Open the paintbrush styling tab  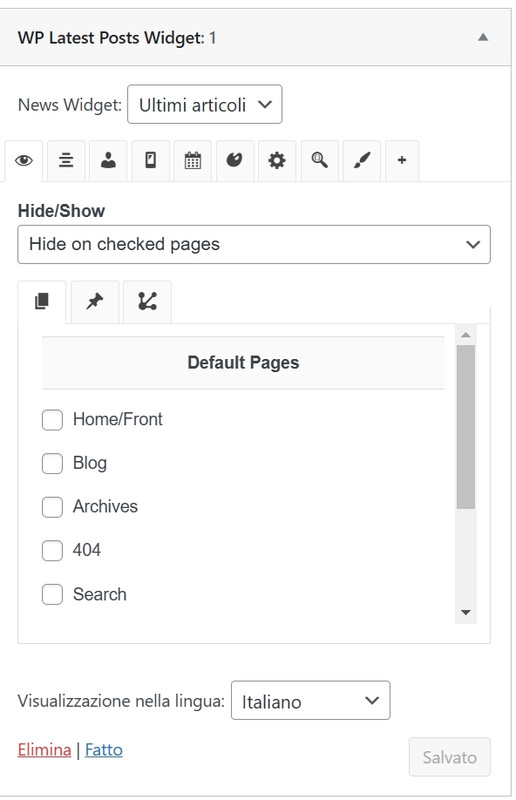coord(362,161)
